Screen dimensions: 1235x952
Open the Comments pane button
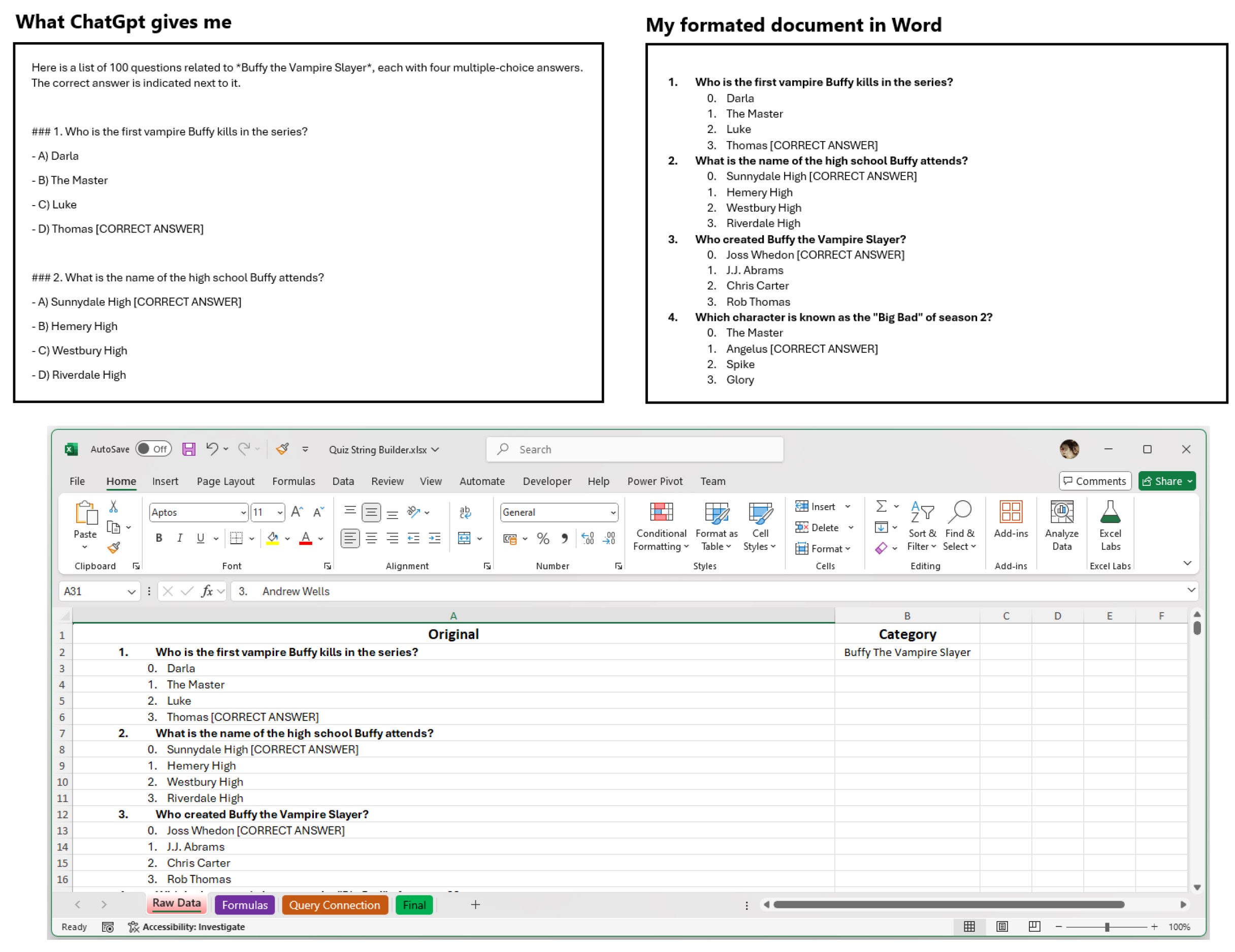pyautogui.click(x=1095, y=481)
